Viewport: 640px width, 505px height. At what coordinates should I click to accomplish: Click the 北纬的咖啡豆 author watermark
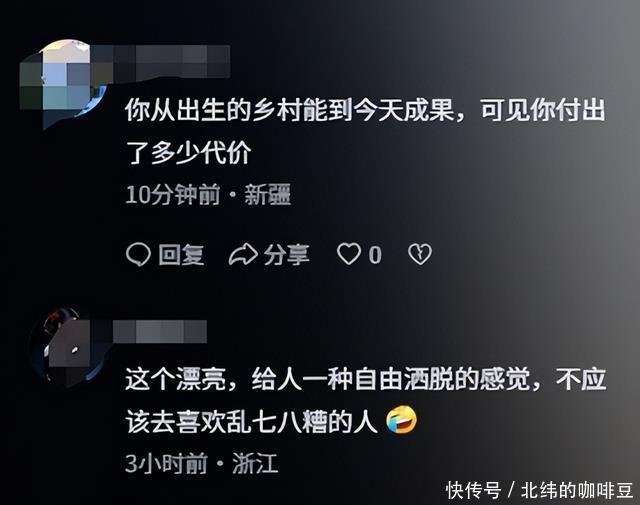click(577, 490)
